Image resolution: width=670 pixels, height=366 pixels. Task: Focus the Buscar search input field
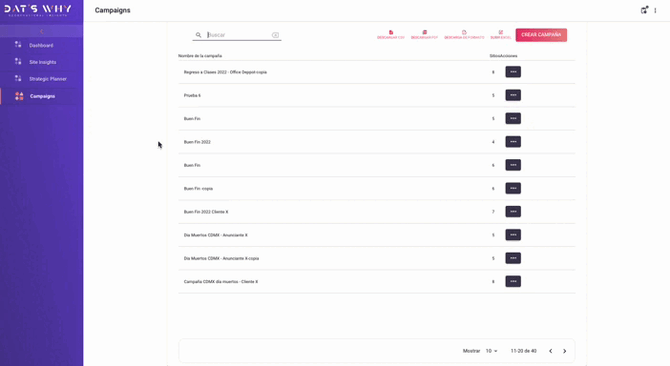(238, 35)
